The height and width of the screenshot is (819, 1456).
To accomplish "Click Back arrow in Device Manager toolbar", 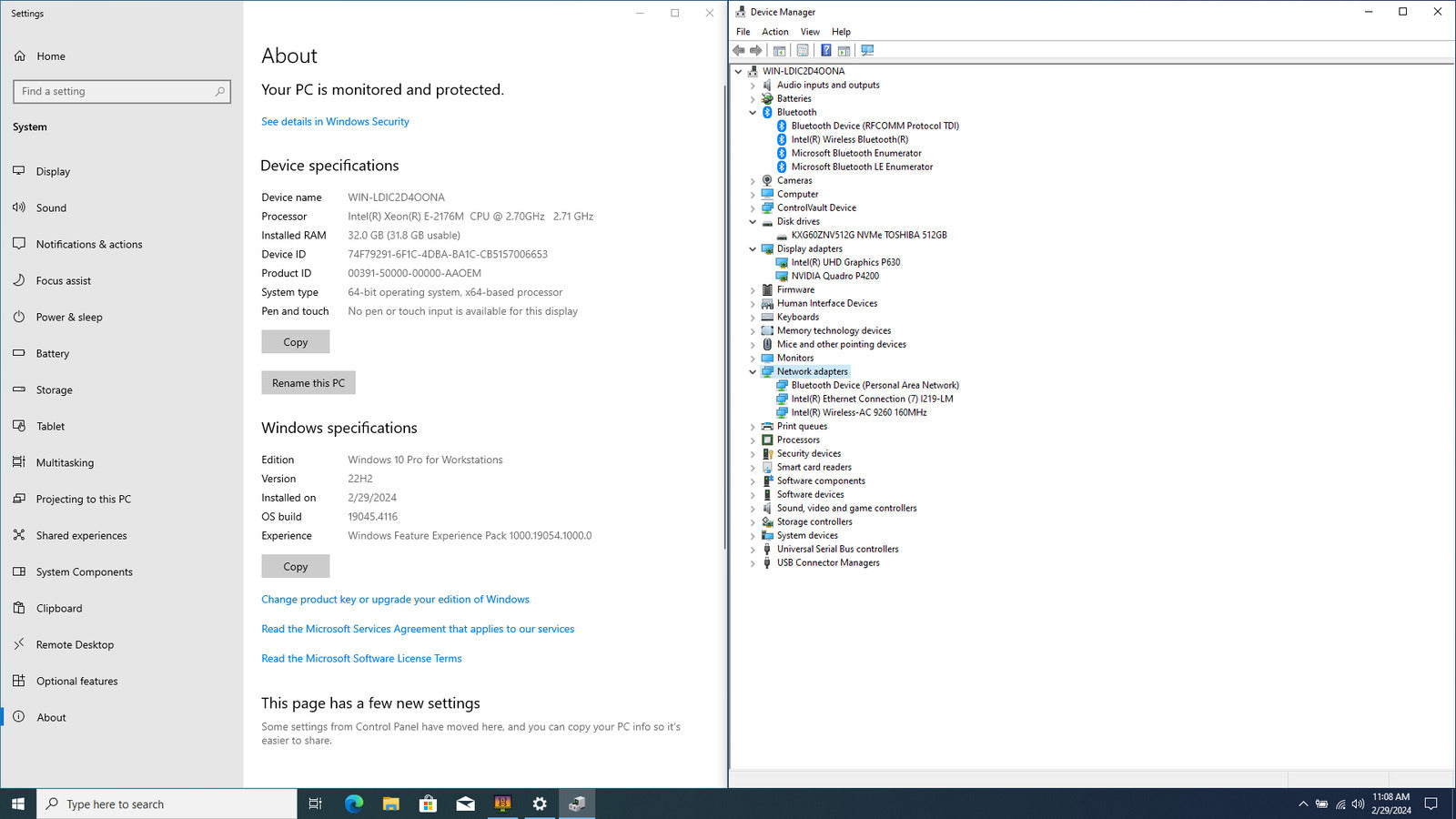I will (739, 51).
